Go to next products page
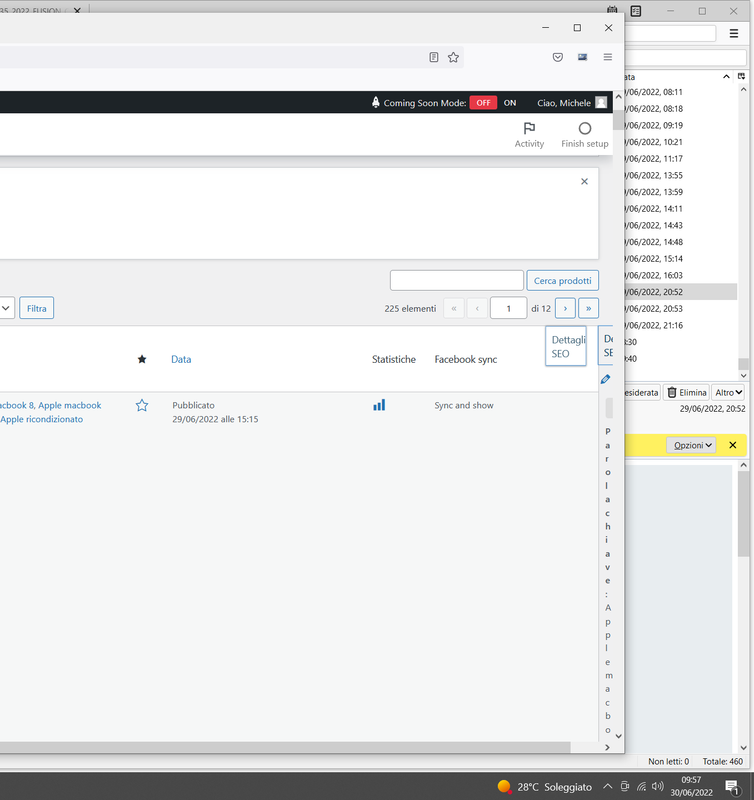754x800 pixels. (565, 308)
